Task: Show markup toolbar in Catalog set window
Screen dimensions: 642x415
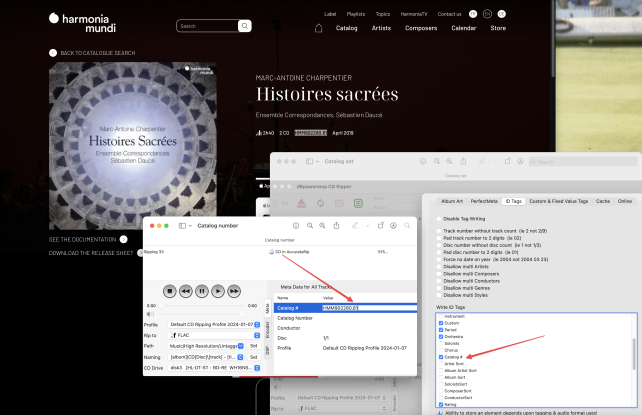Action: coord(520,161)
